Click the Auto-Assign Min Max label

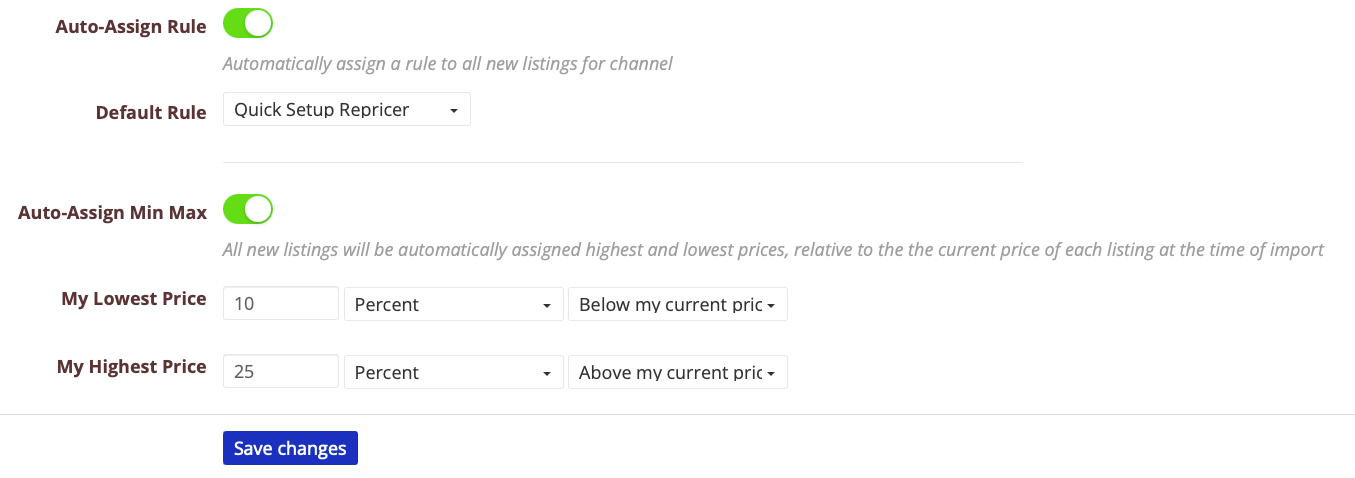pos(113,213)
